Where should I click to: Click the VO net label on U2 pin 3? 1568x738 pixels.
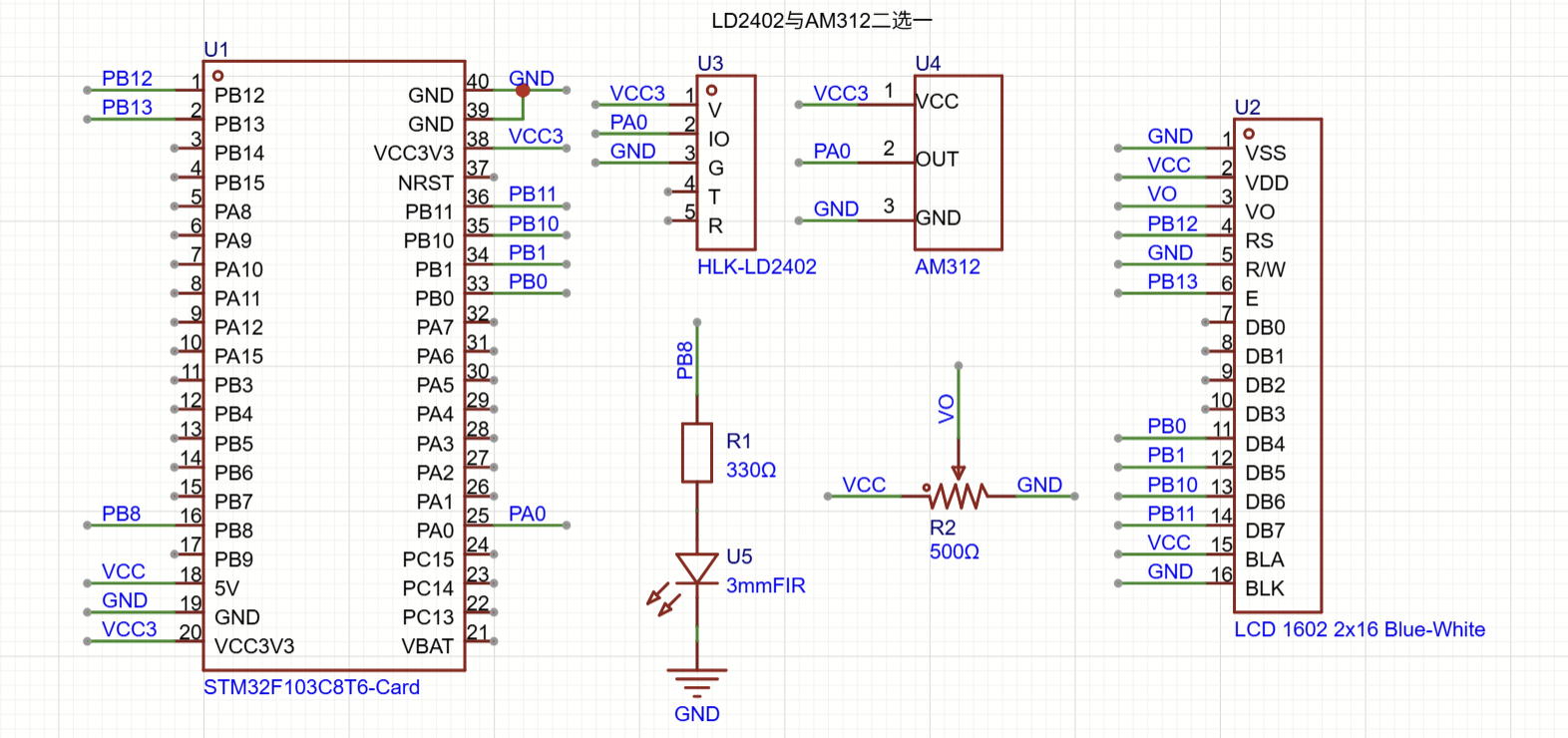(x=1162, y=193)
